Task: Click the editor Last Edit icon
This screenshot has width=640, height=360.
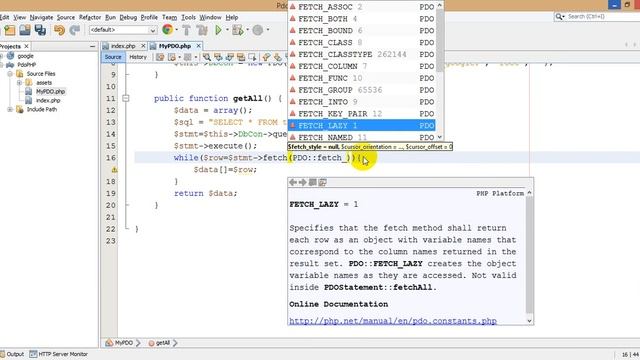Action: pyautogui.click(x=160, y=57)
